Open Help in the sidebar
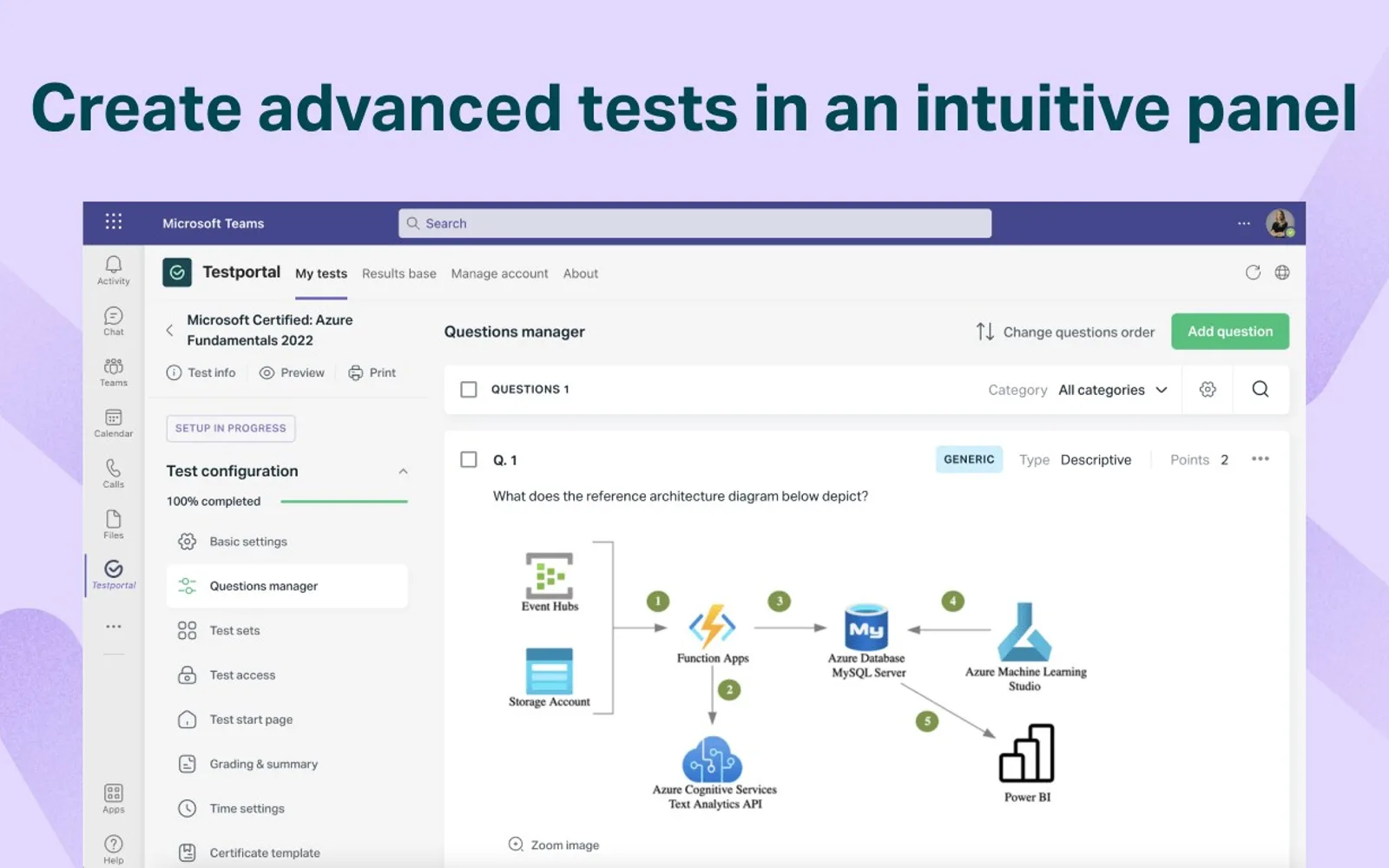1389x868 pixels. click(x=114, y=849)
